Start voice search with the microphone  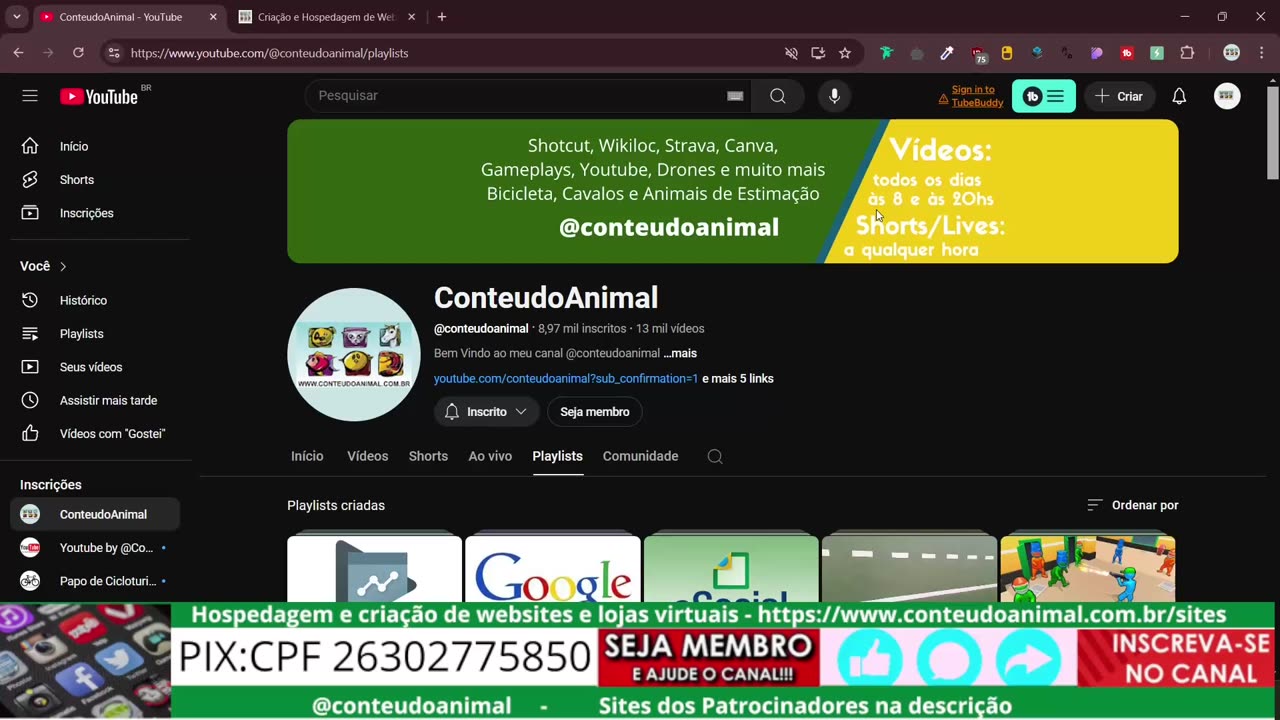pyautogui.click(x=835, y=96)
